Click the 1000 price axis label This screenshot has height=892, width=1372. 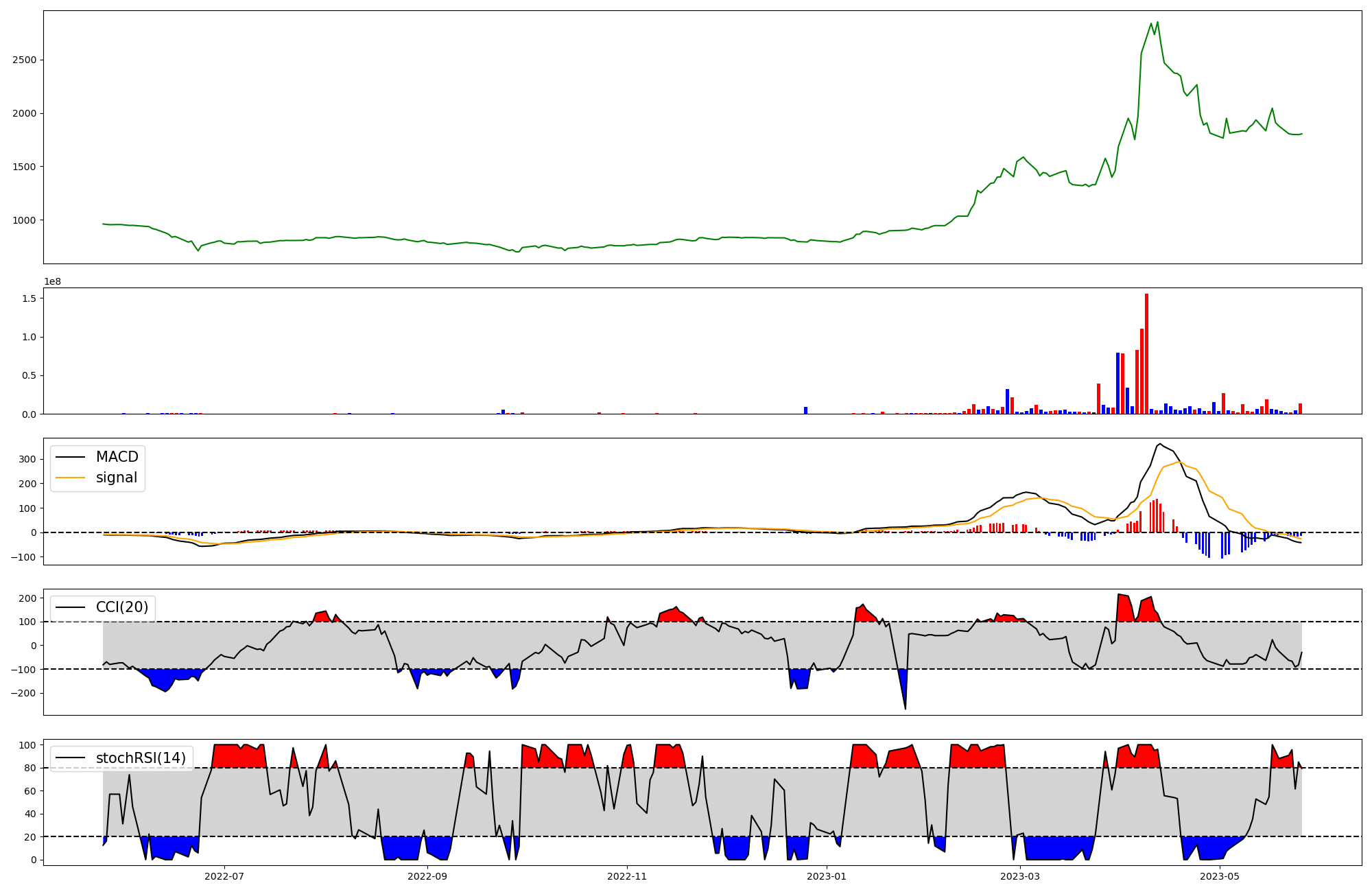tap(25, 220)
